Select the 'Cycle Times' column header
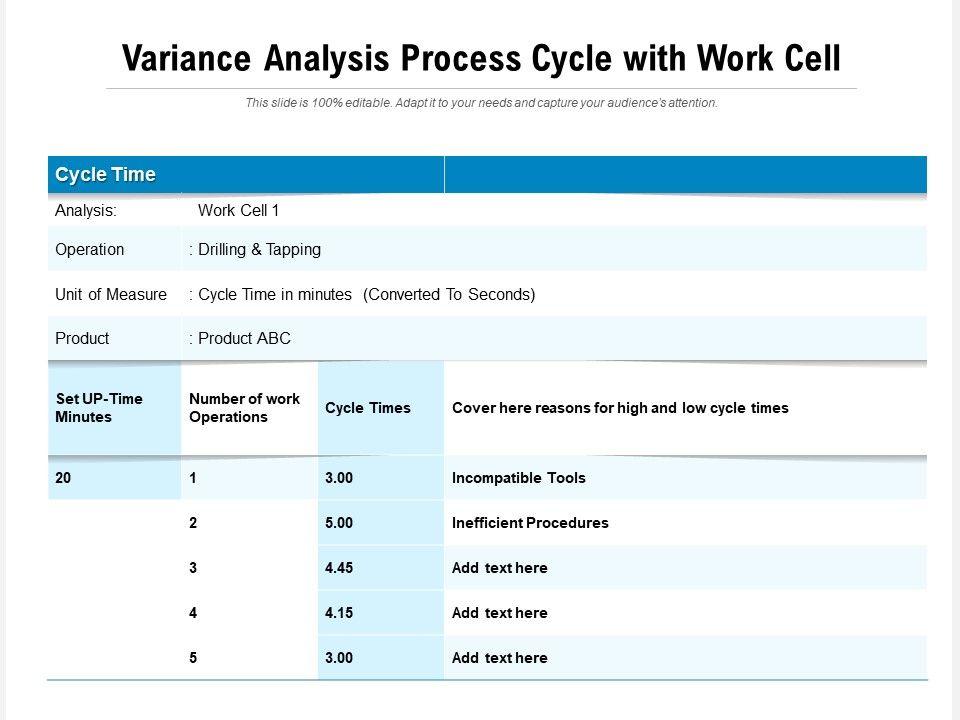Screen dimensions: 960x720 [368, 408]
